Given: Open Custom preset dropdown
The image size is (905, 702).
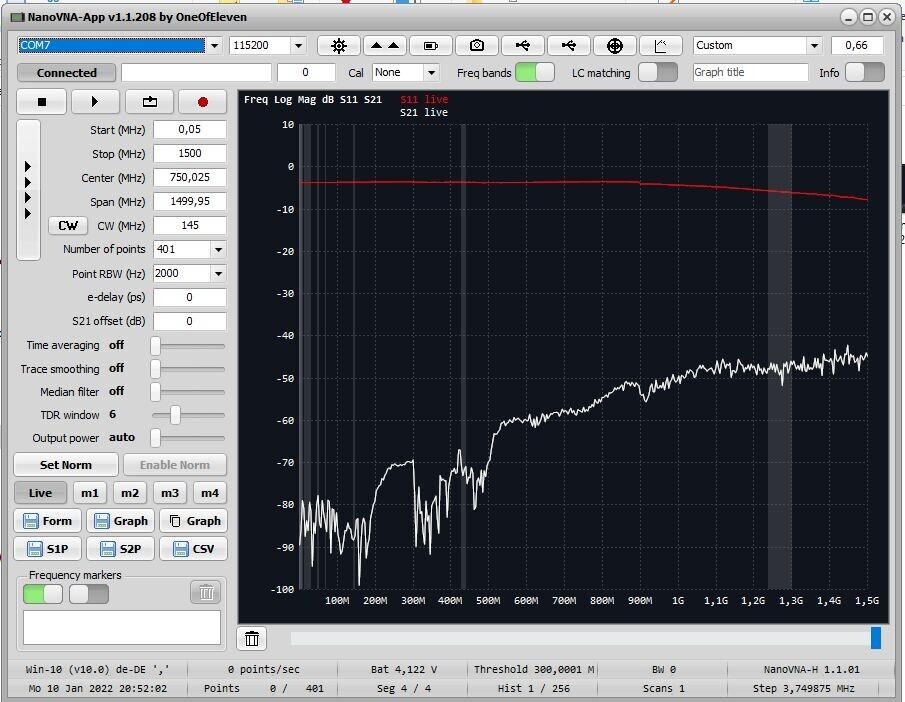Looking at the screenshot, I should click(x=814, y=46).
